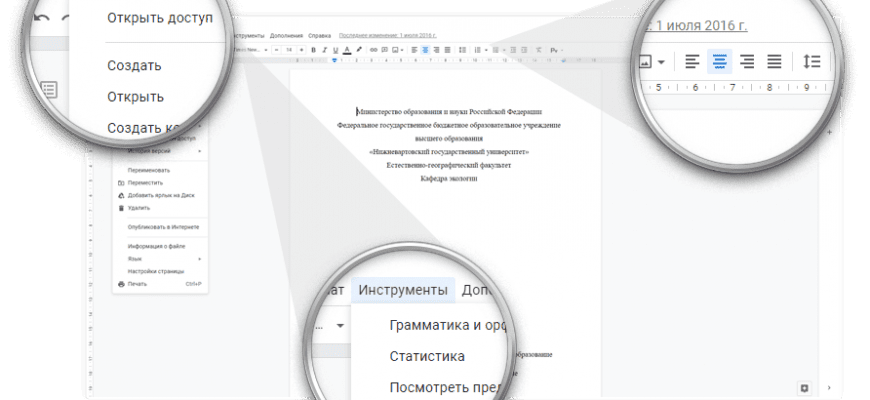Click the Explore button at bottom right
Viewport: 870px width, 400px height.
[x=805, y=388]
